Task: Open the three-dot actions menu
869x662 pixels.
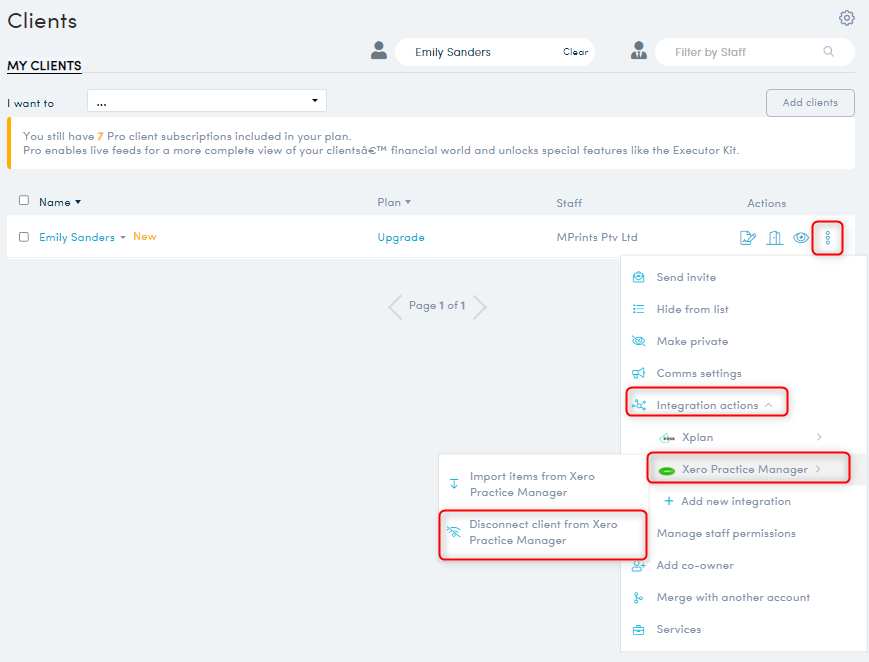Action: (827, 237)
